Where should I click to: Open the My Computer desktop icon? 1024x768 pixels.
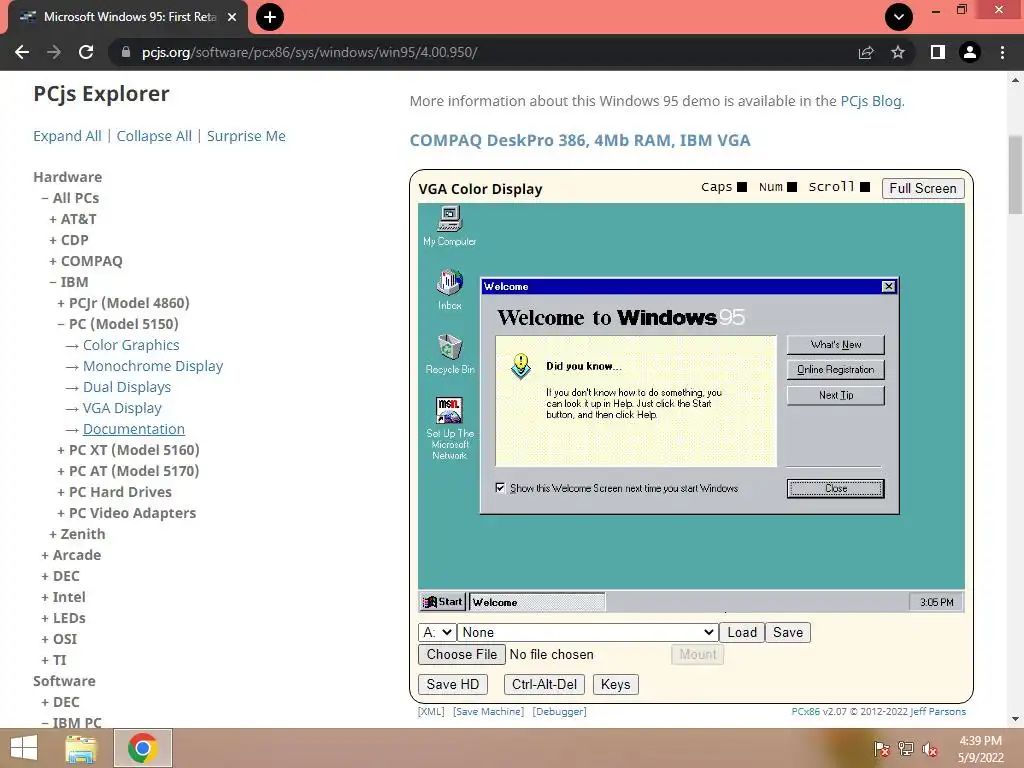pyautogui.click(x=449, y=225)
